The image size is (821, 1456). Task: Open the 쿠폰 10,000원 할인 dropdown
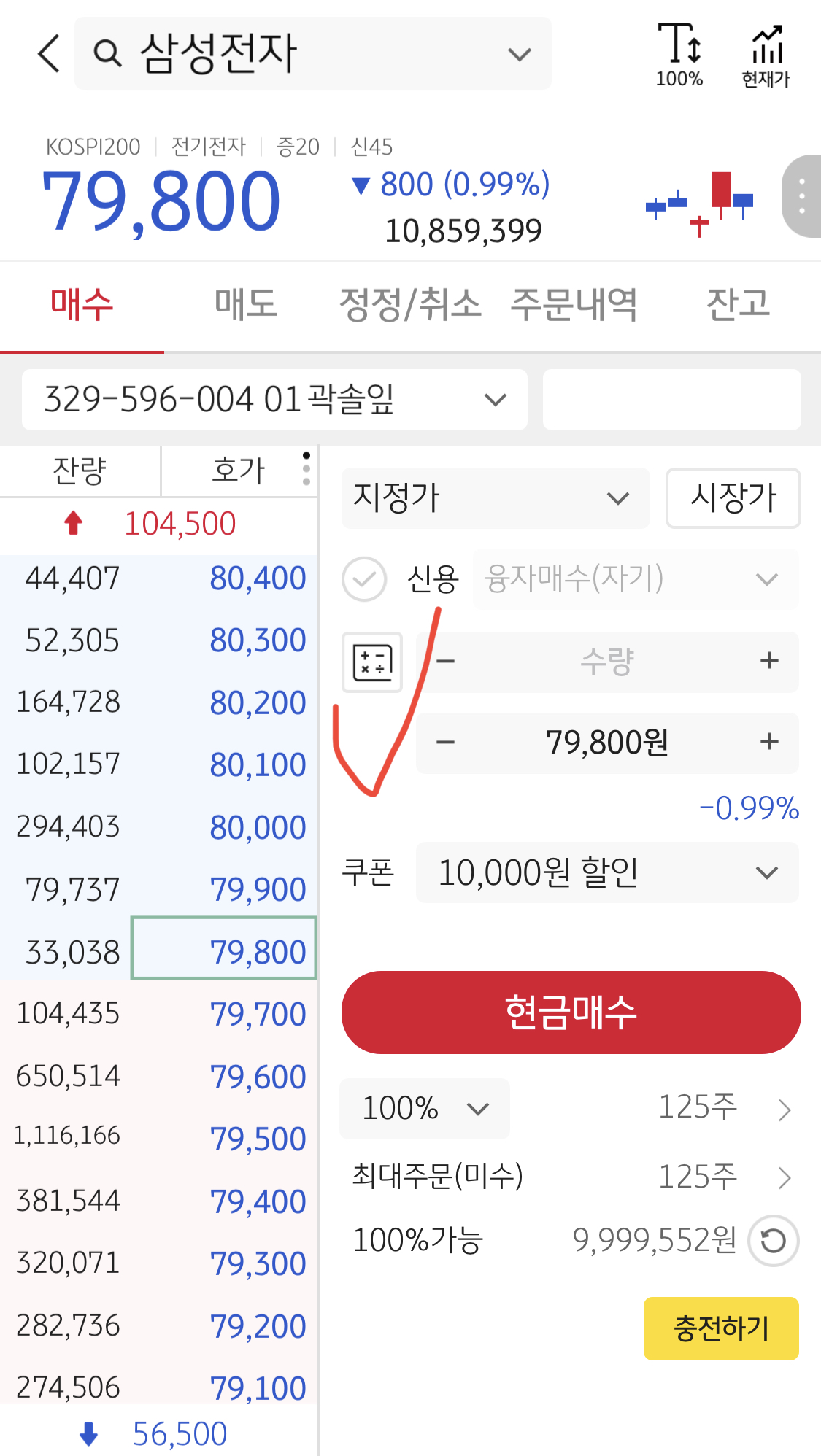[x=607, y=872]
